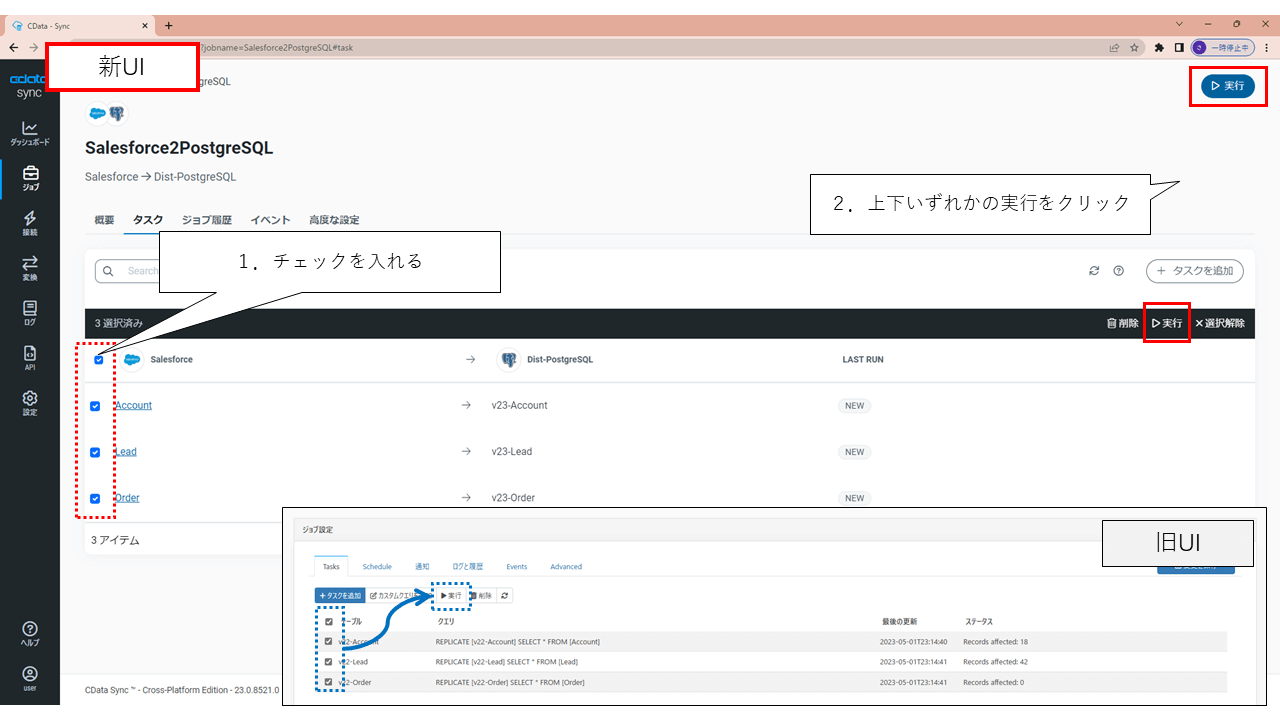Click the search magnifier icon in the task search

[x=108, y=271]
